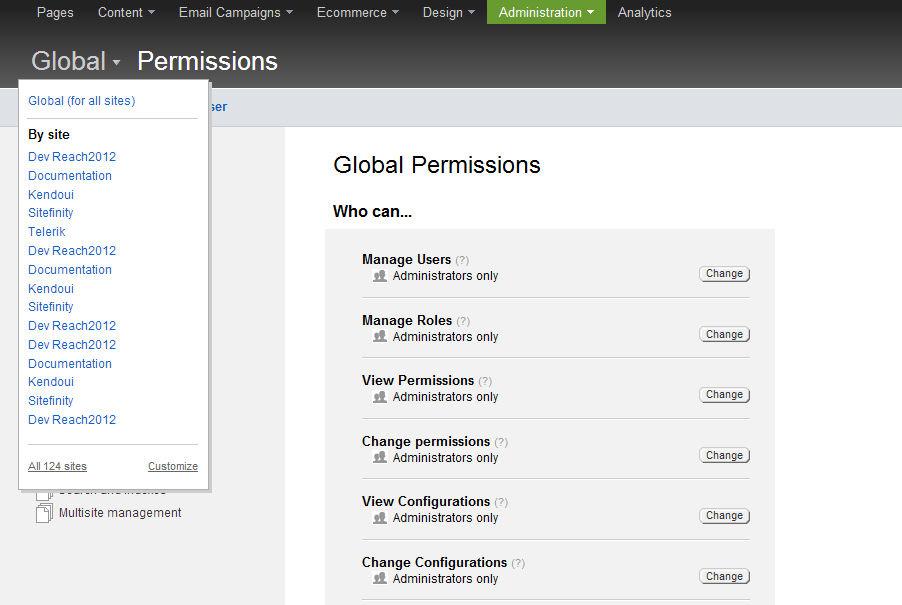The image size is (902, 605).
Task: Collapse the Global site selector dropdown
Action: point(76,62)
